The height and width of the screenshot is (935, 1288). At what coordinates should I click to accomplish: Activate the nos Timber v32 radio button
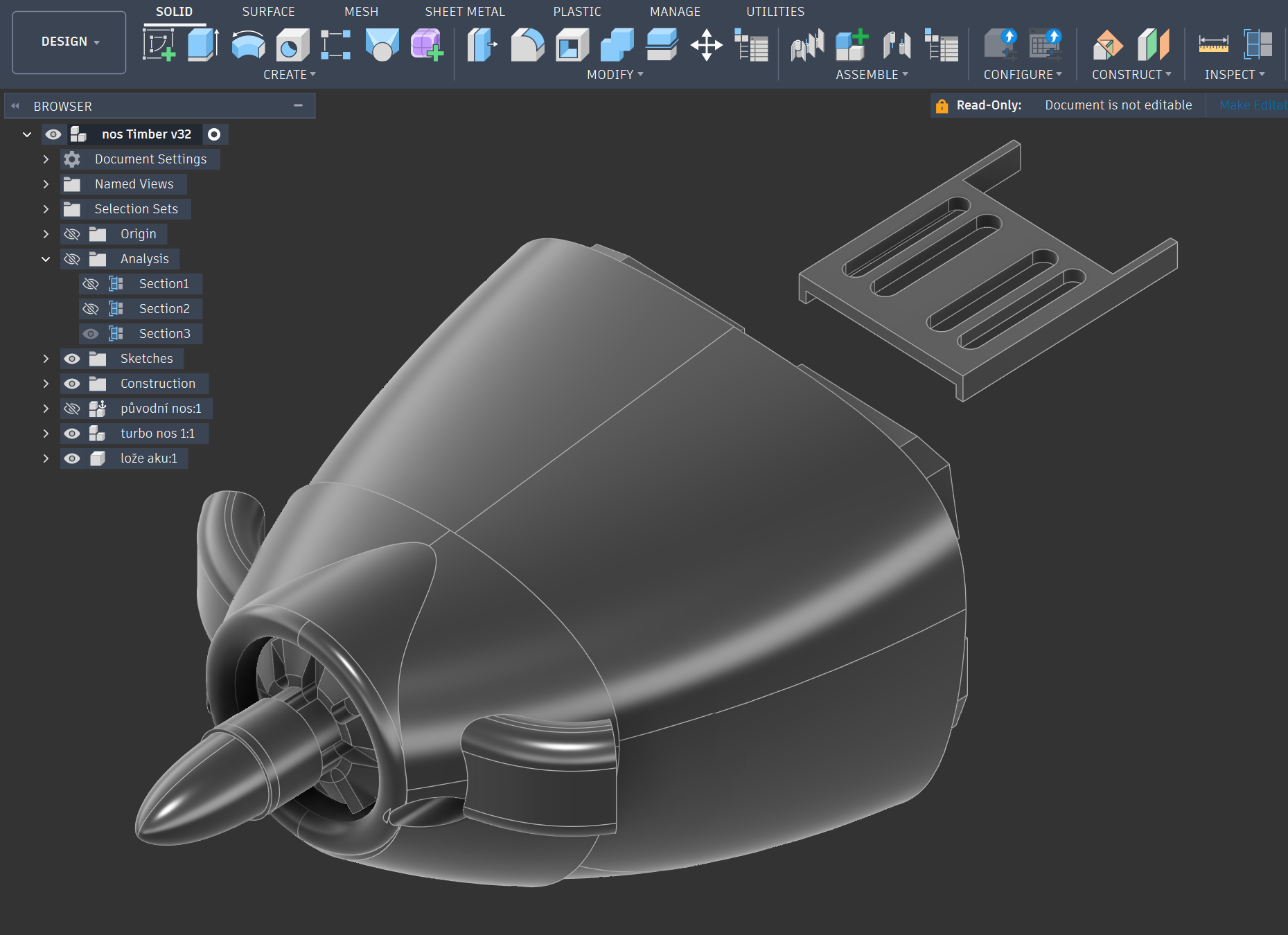215,134
